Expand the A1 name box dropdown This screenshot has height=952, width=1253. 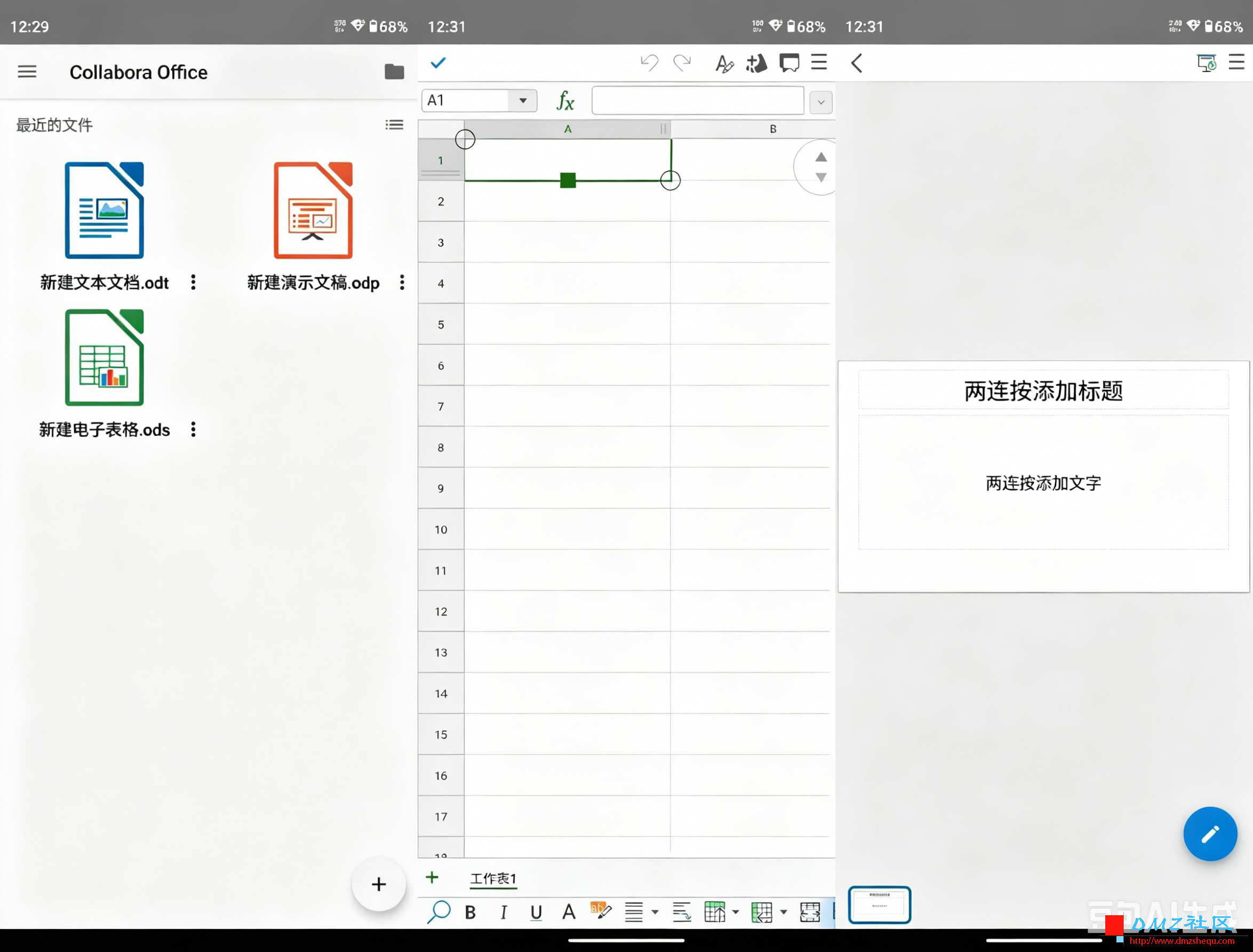(523, 100)
